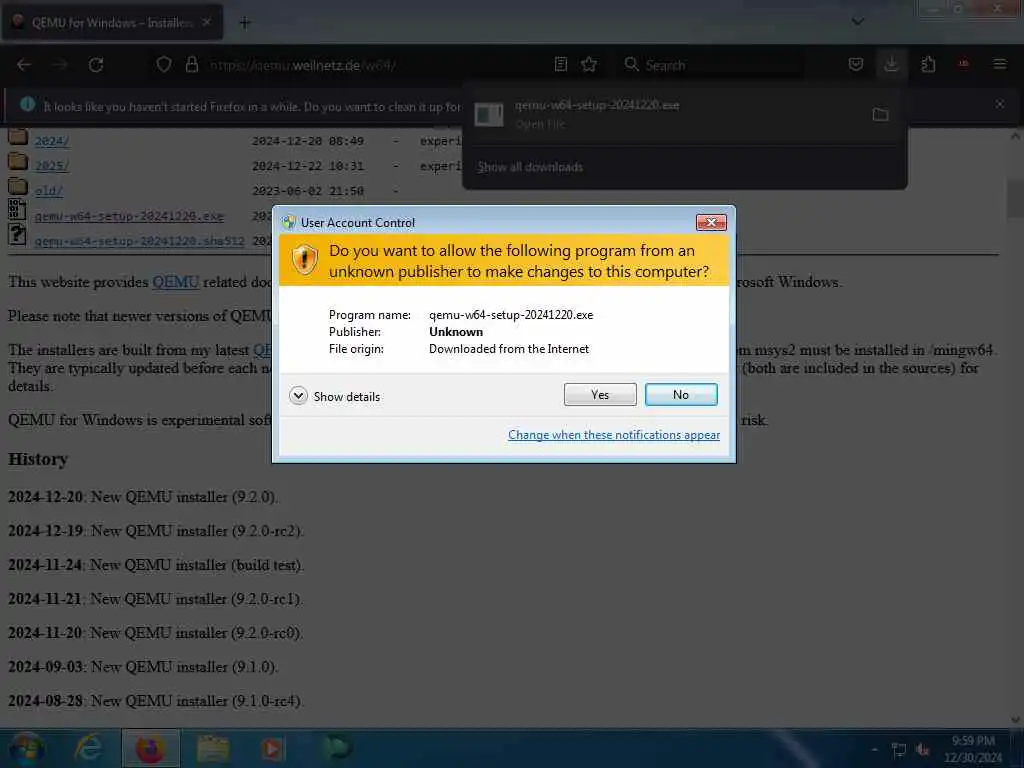The height and width of the screenshot is (768, 1024).
Task: Open the old/ directory link
Action: point(48,191)
